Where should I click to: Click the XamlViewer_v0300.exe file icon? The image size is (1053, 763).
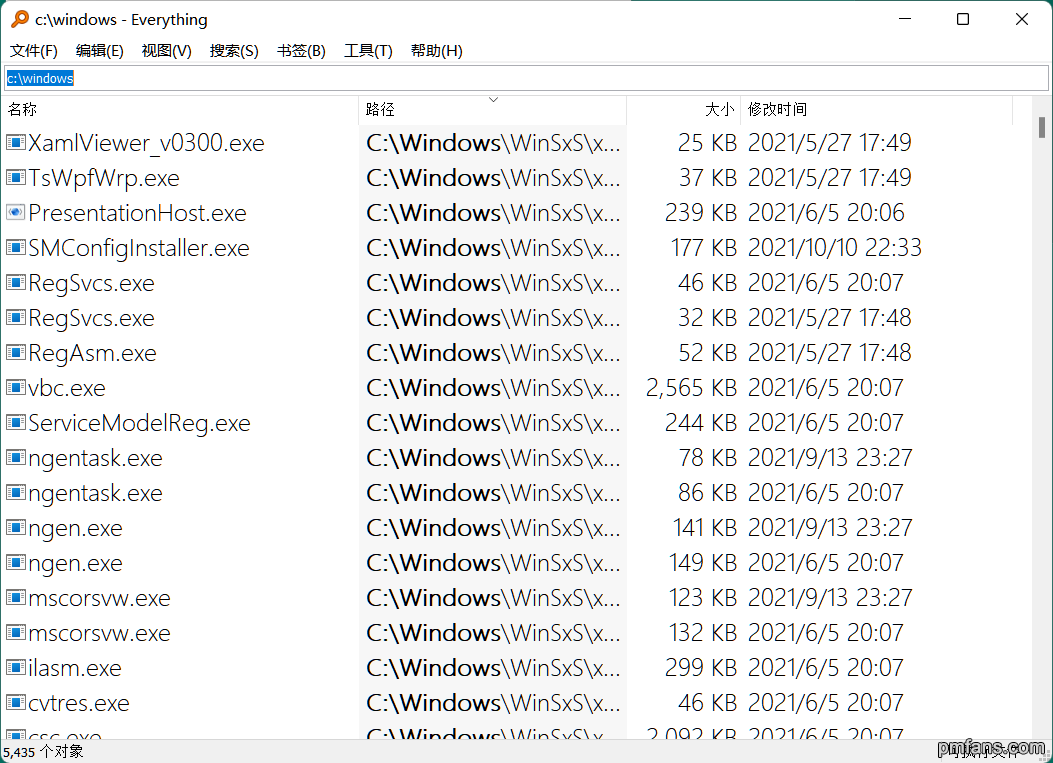(15, 142)
